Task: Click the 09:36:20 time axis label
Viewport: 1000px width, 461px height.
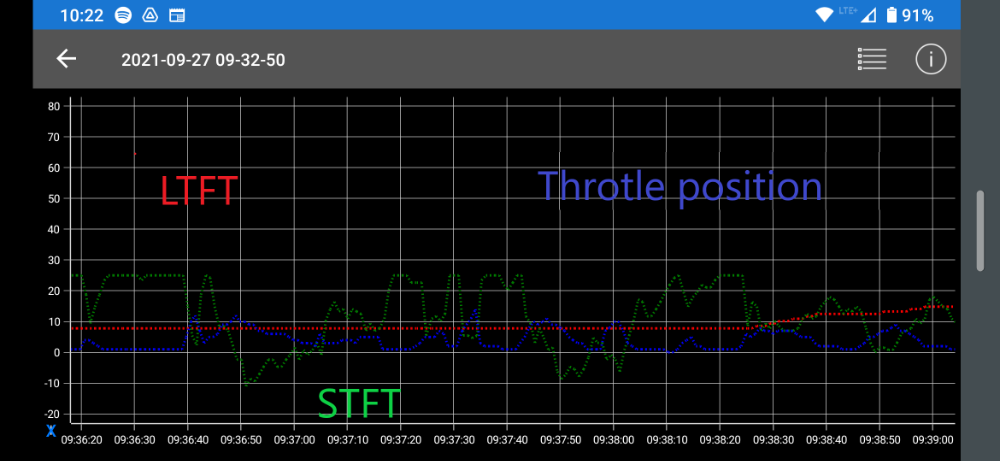Action: pos(81,438)
